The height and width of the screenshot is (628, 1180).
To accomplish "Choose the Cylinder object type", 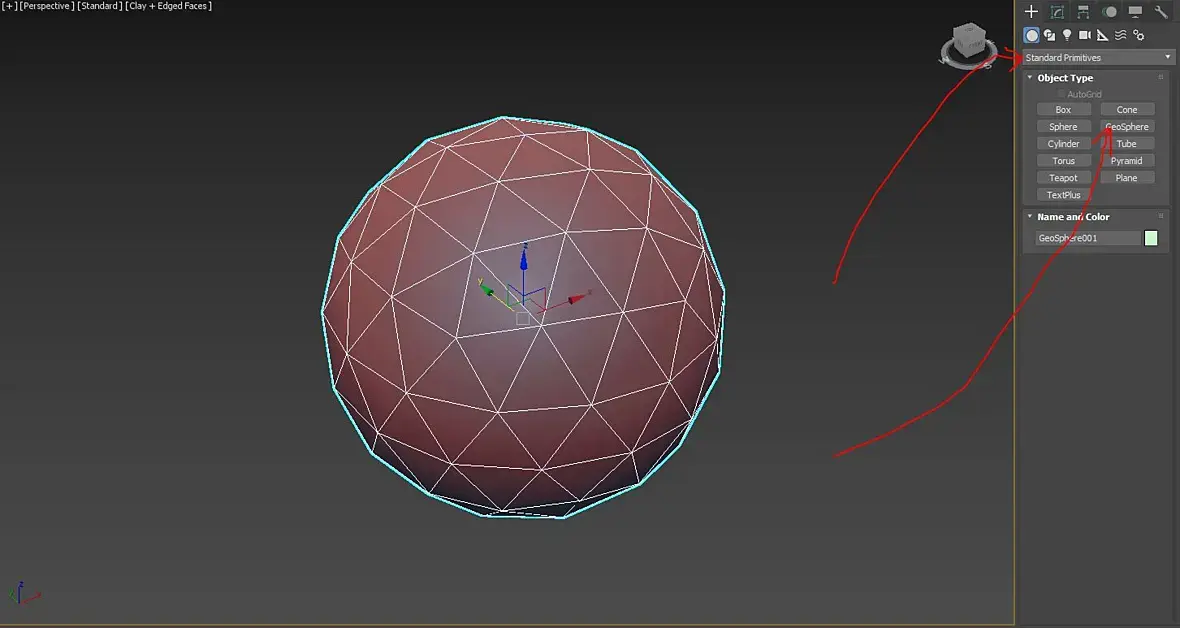I will [x=1063, y=144].
